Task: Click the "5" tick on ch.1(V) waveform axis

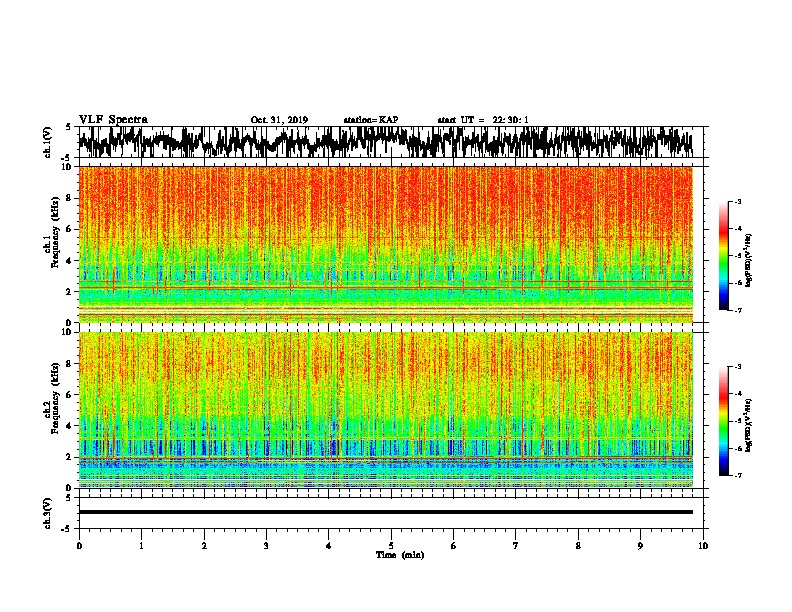Action: point(69,127)
